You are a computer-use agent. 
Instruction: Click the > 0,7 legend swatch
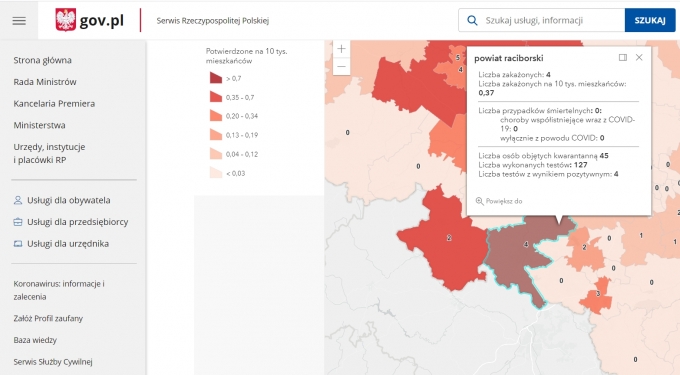(x=216, y=78)
